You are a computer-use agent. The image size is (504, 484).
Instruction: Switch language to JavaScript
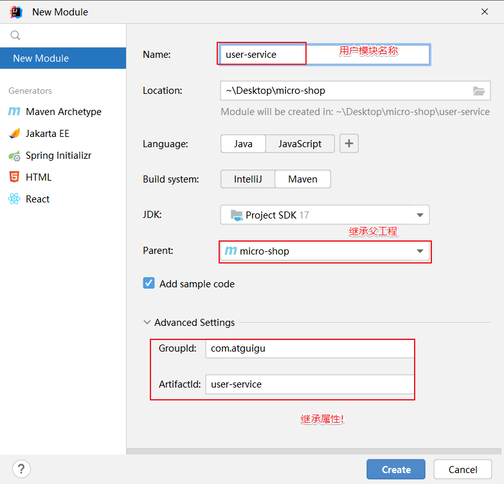(300, 144)
